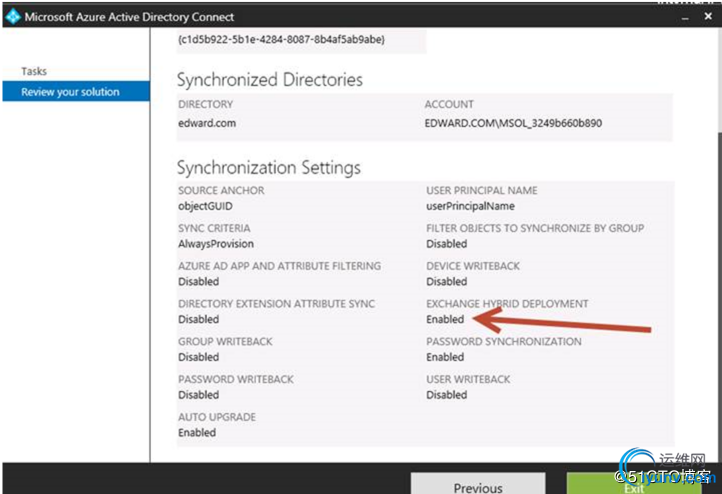Screen dimensions: 722x494
Task: Click the edward.com directory value
Action: 207,123
